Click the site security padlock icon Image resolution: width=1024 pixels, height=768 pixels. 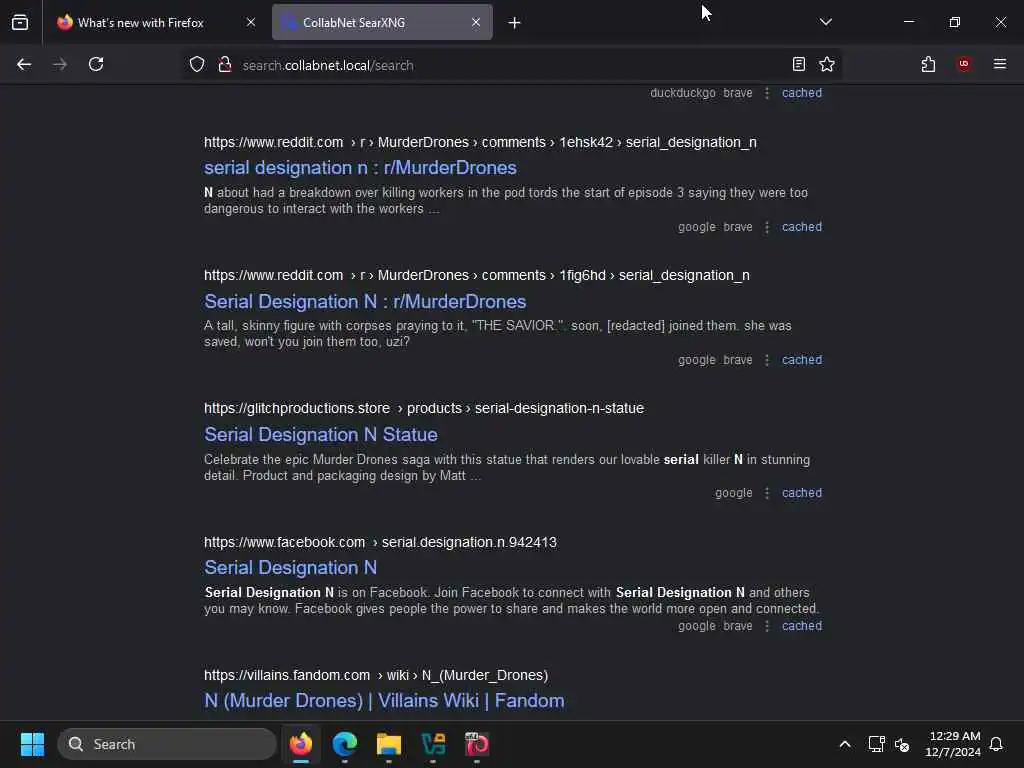[225, 65]
